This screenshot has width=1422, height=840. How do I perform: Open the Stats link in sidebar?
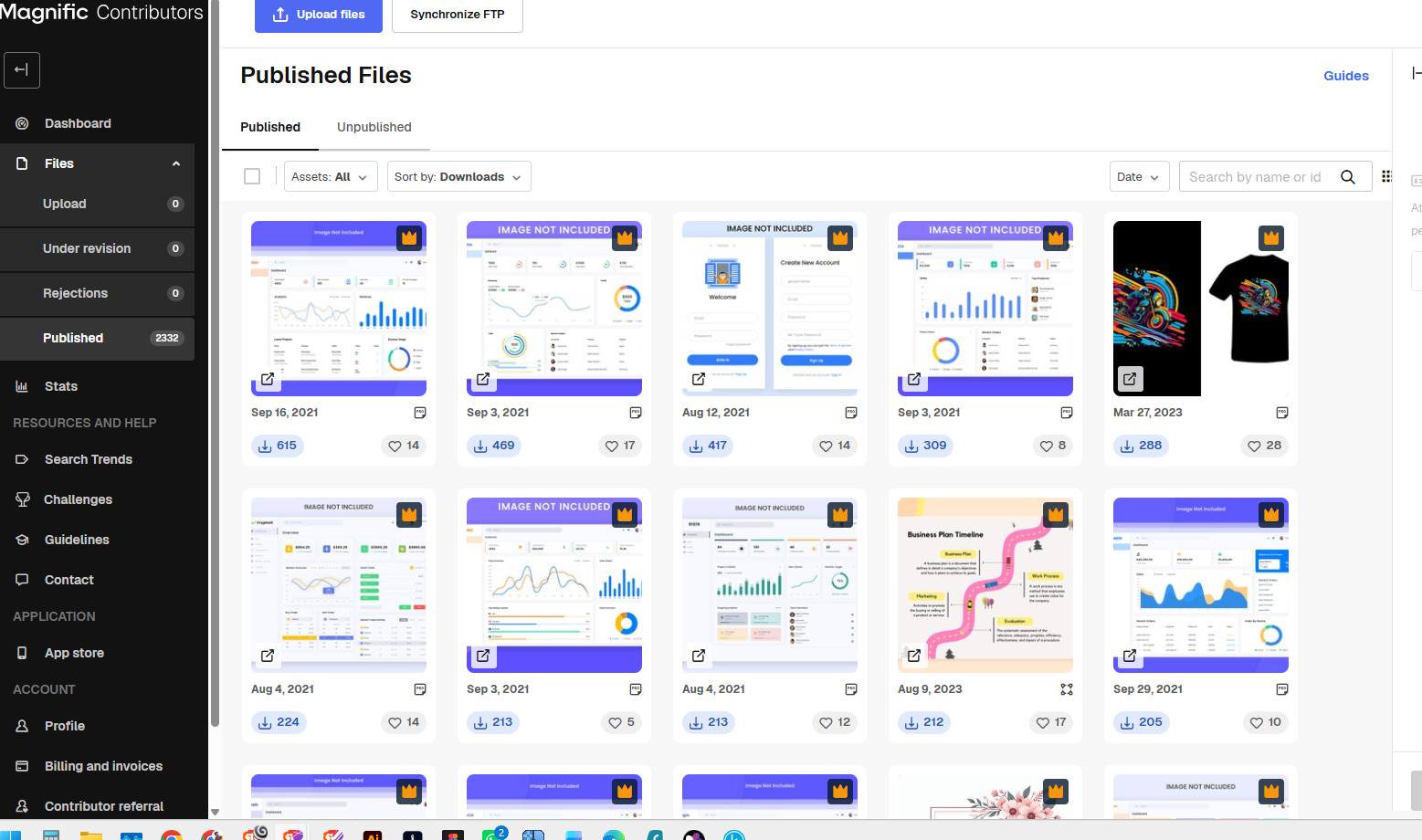[61, 386]
